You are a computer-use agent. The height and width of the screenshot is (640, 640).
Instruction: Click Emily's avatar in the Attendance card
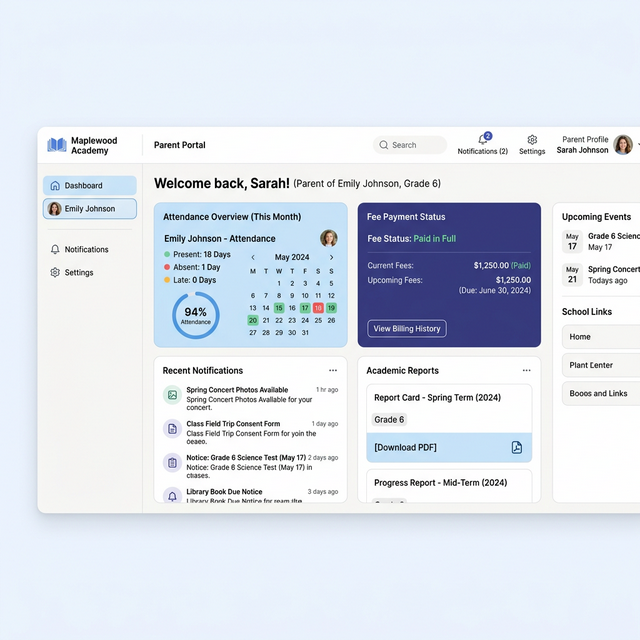(x=329, y=238)
